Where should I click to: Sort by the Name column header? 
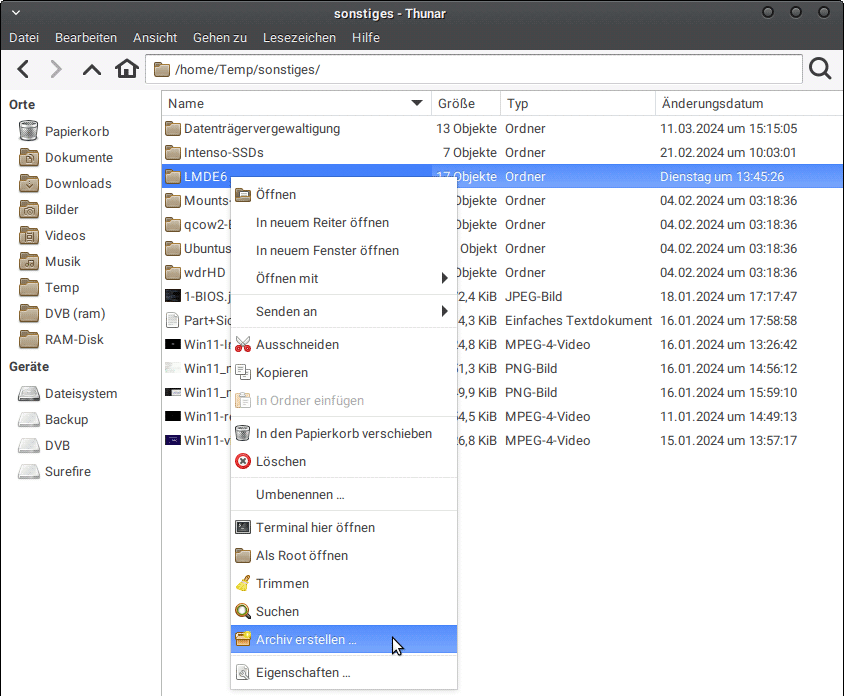(x=296, y=103)
